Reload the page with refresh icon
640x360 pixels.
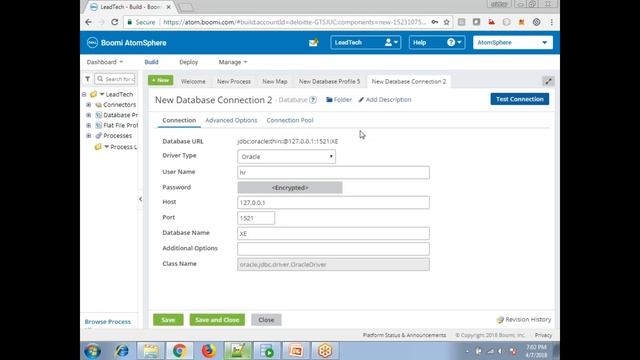tap(115, 22)
